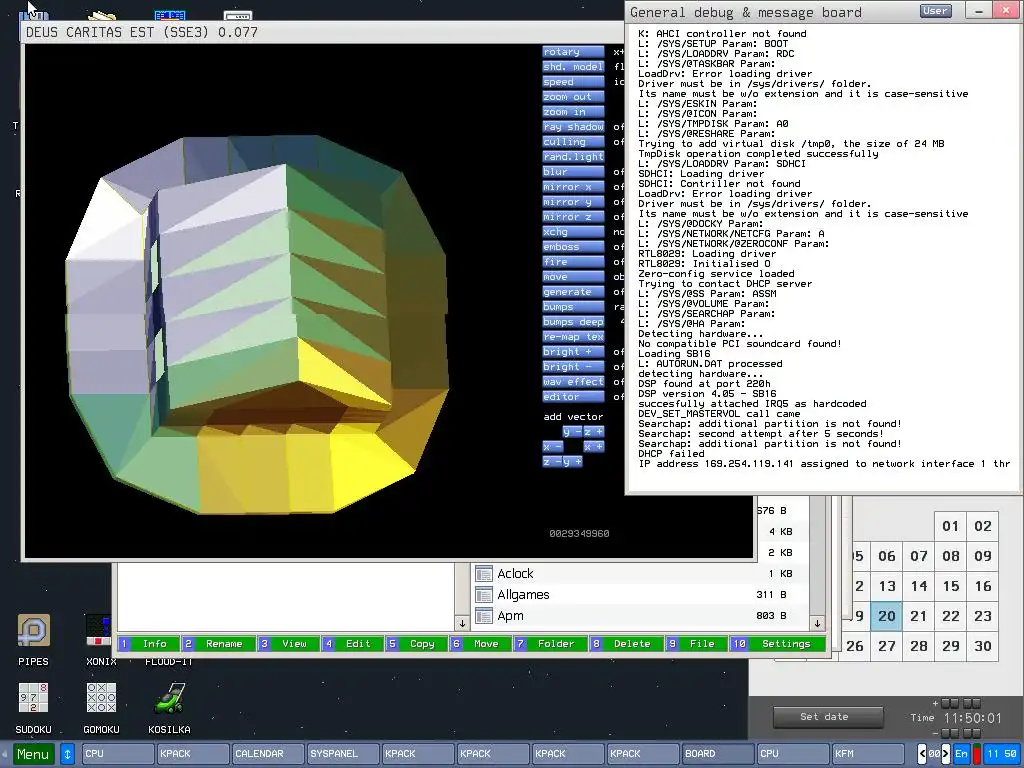Select day 01 in the calendar
The height and width of the screenshot is (768, 1024).
coord(950,526)
